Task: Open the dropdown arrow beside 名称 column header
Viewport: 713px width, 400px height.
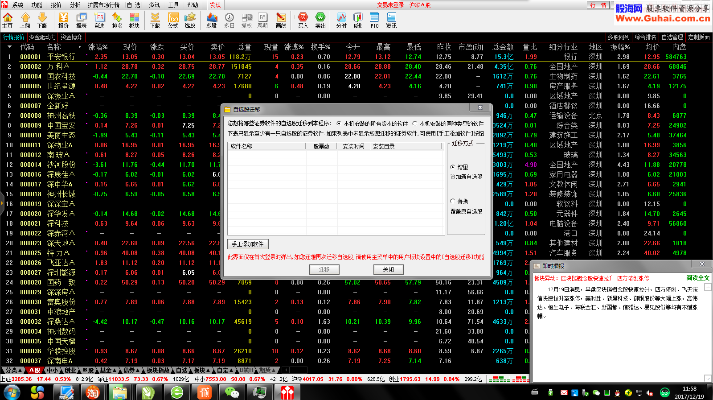Action: click(x=80, y=47)
